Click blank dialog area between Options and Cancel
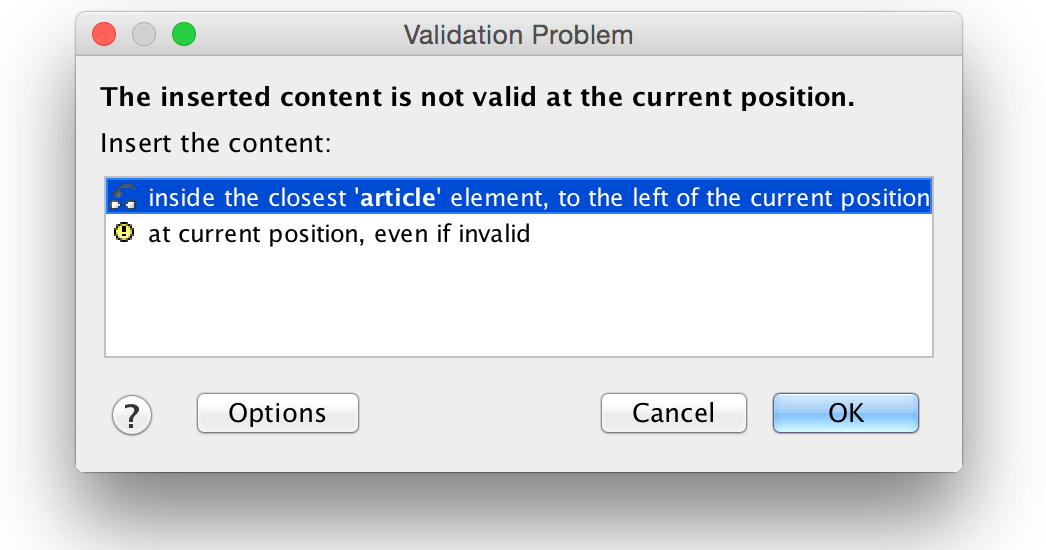 [x=478, y=414]
